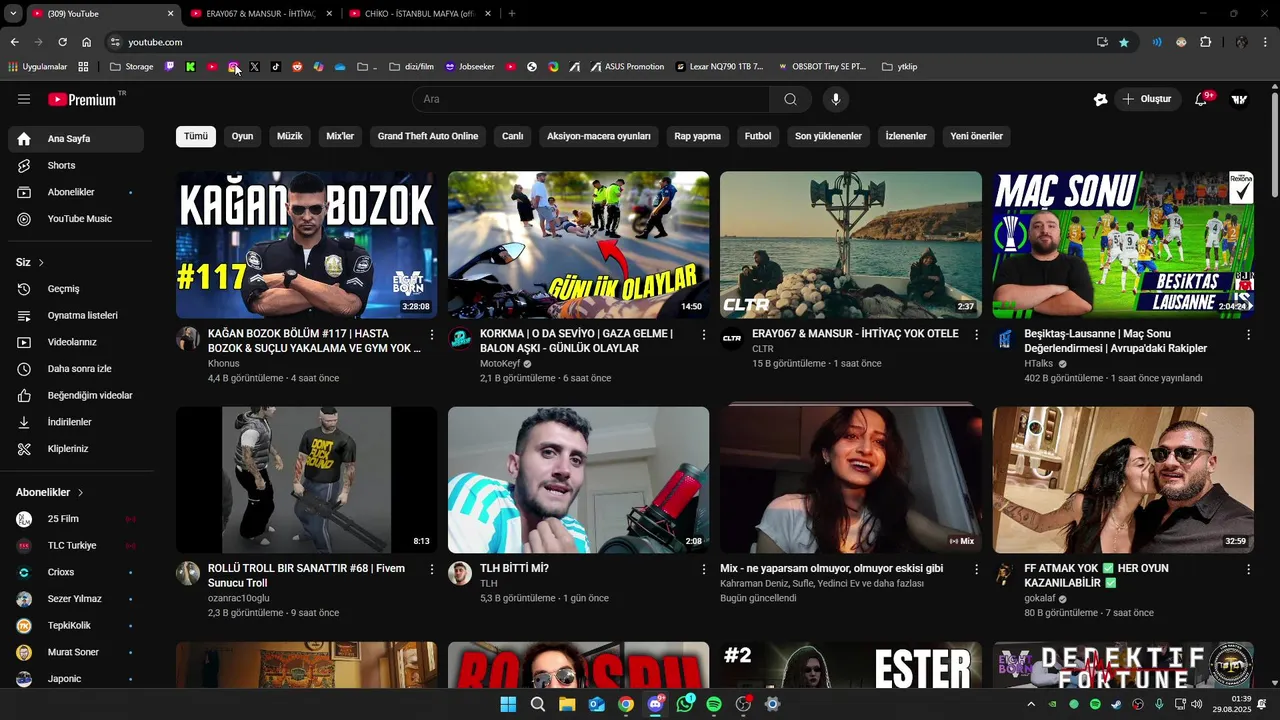Open the YouTube hamburger guide menu
Image resolution: width=1280 pixels, height=720 pixels.
24,99
